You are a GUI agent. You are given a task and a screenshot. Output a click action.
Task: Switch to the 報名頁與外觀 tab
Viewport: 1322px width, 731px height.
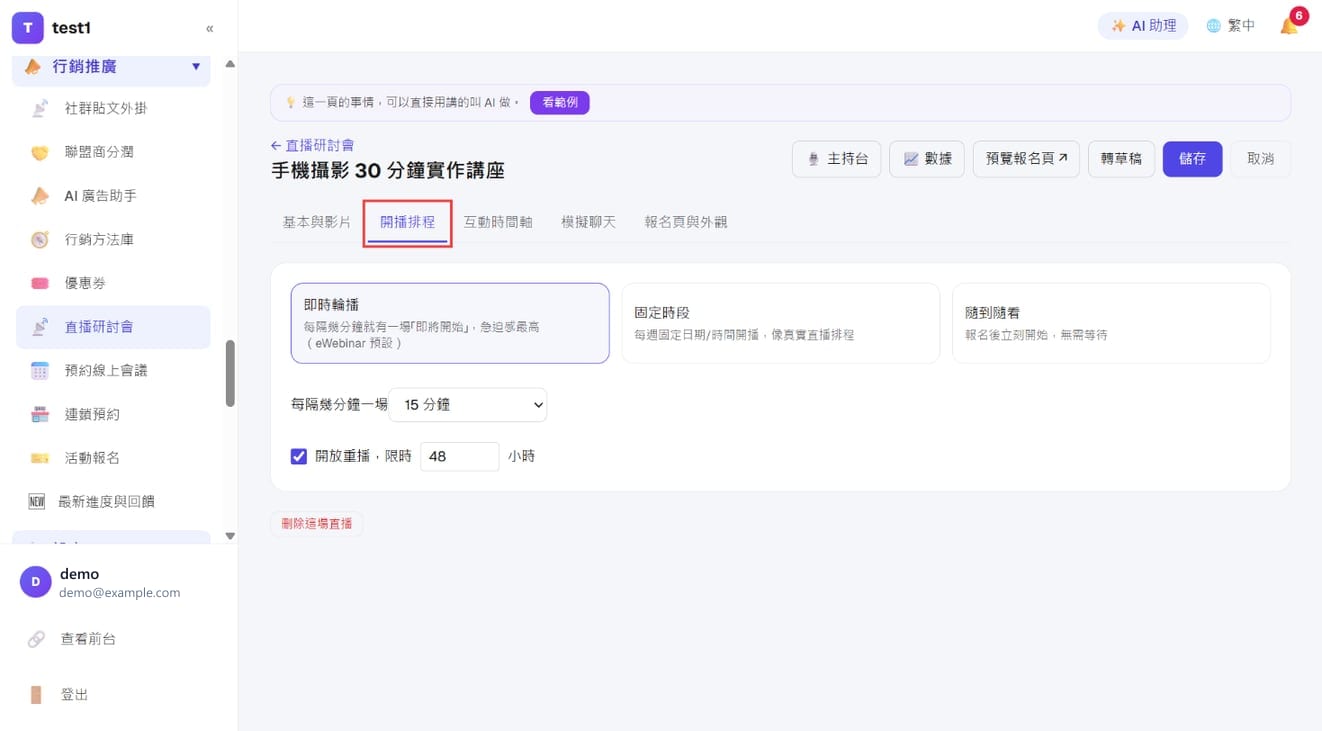click(x=686, y=222)
